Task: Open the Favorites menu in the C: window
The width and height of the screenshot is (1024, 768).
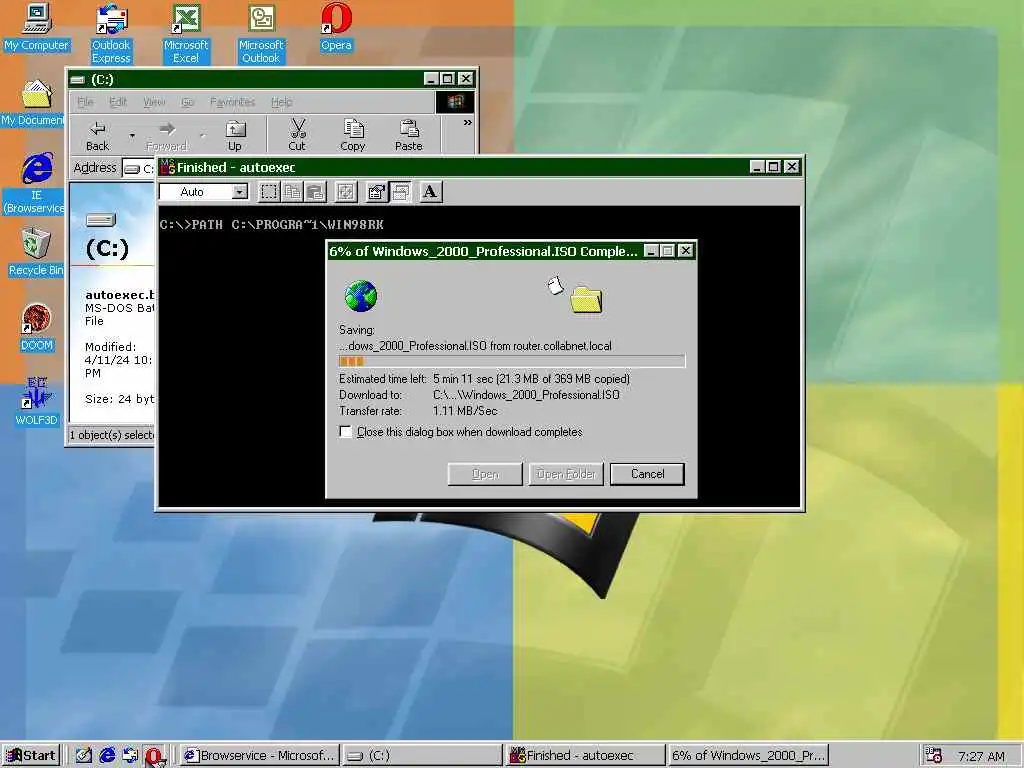Action: coord(232,102)
